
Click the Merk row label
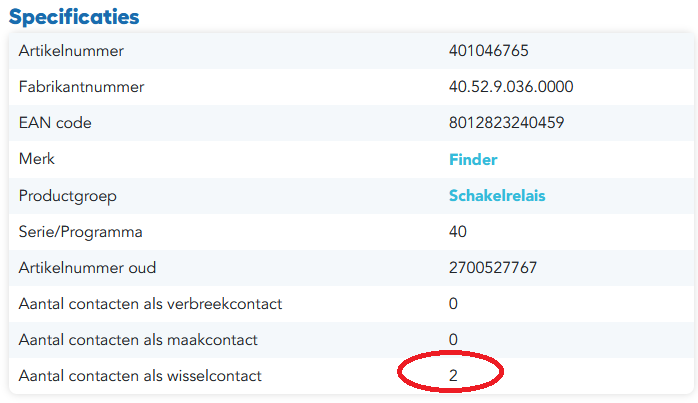point(37,159)
